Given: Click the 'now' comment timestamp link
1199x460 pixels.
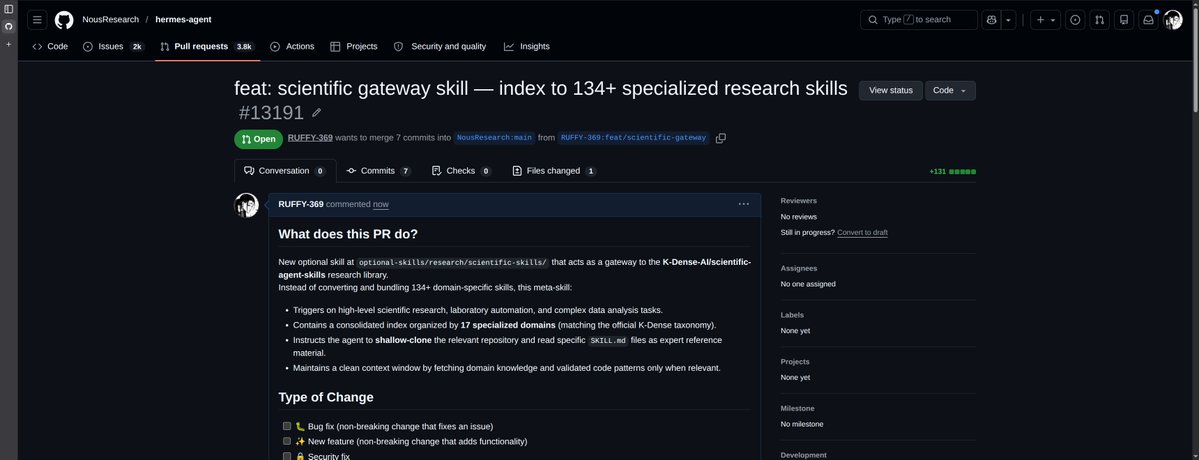Looking at the screenshot, I should click(381, 204).
